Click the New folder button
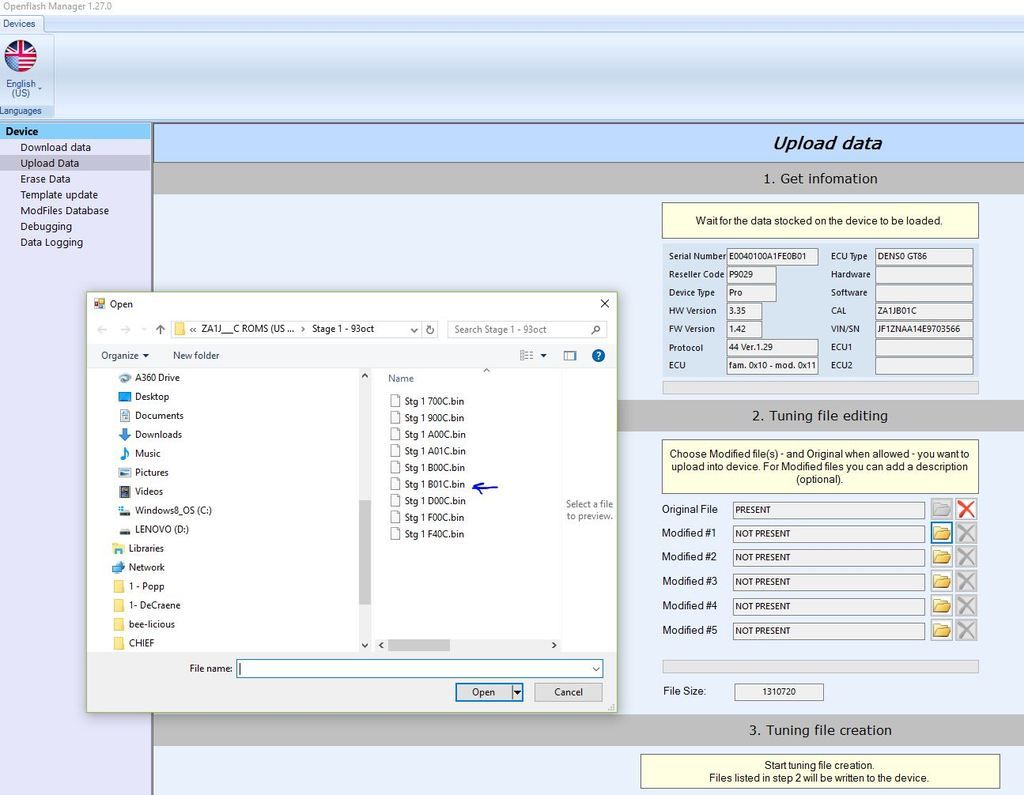This screenshot has width=1024, height=795. [196, 355]
